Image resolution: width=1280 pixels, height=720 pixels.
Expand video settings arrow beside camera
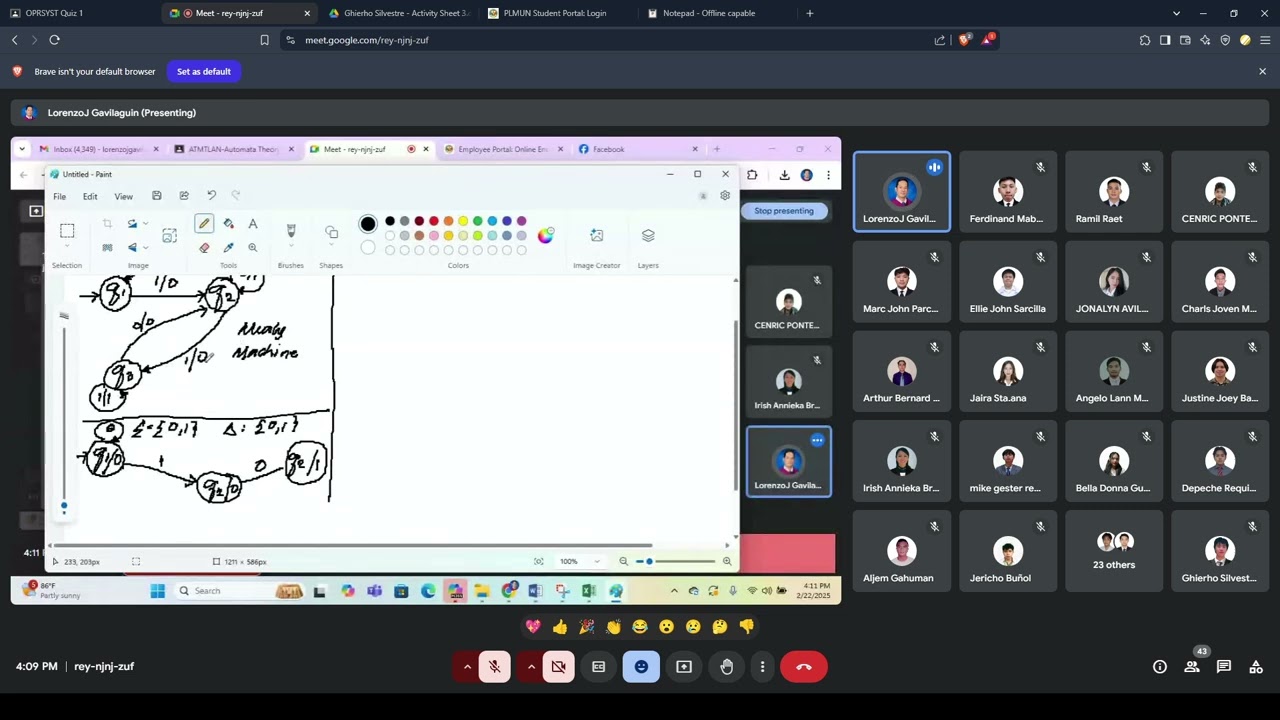point(531,667)
